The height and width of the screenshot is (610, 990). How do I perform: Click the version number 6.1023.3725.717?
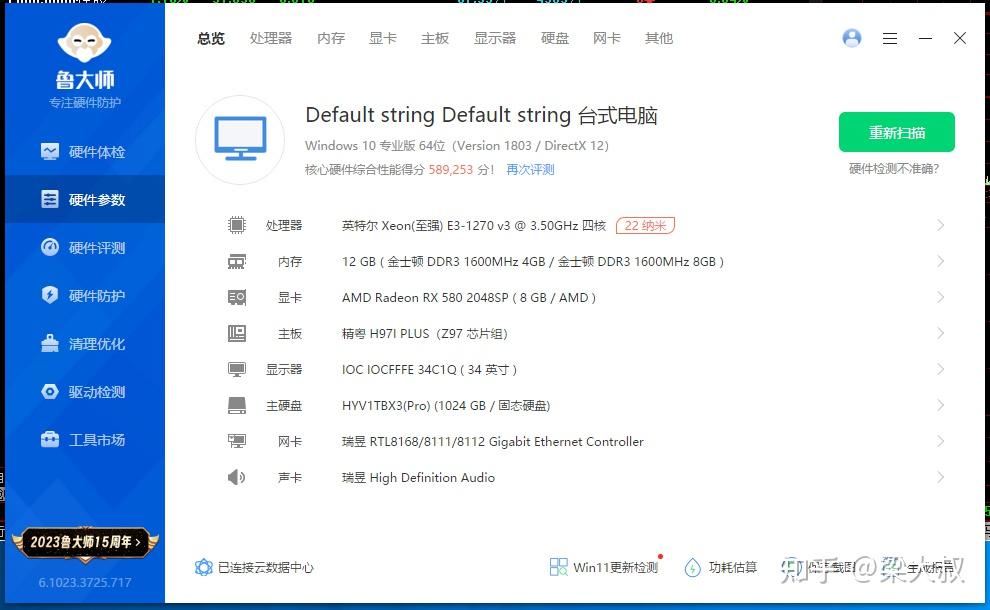click(85, 582)
